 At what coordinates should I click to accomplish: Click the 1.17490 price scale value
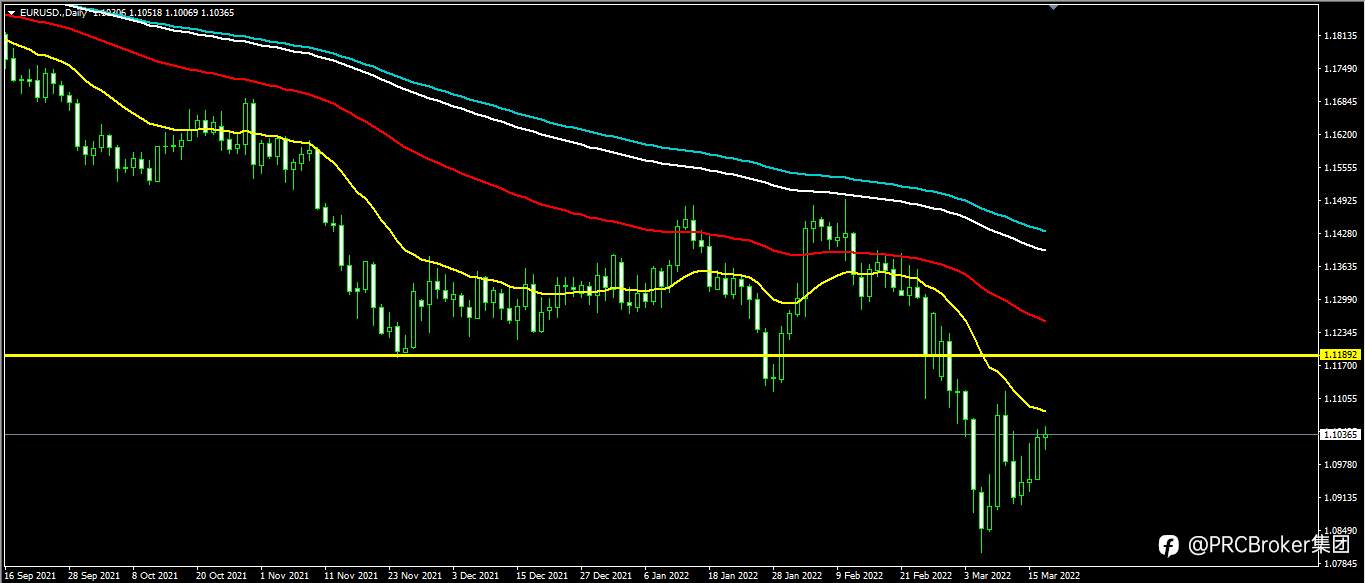pos(1339,69)
